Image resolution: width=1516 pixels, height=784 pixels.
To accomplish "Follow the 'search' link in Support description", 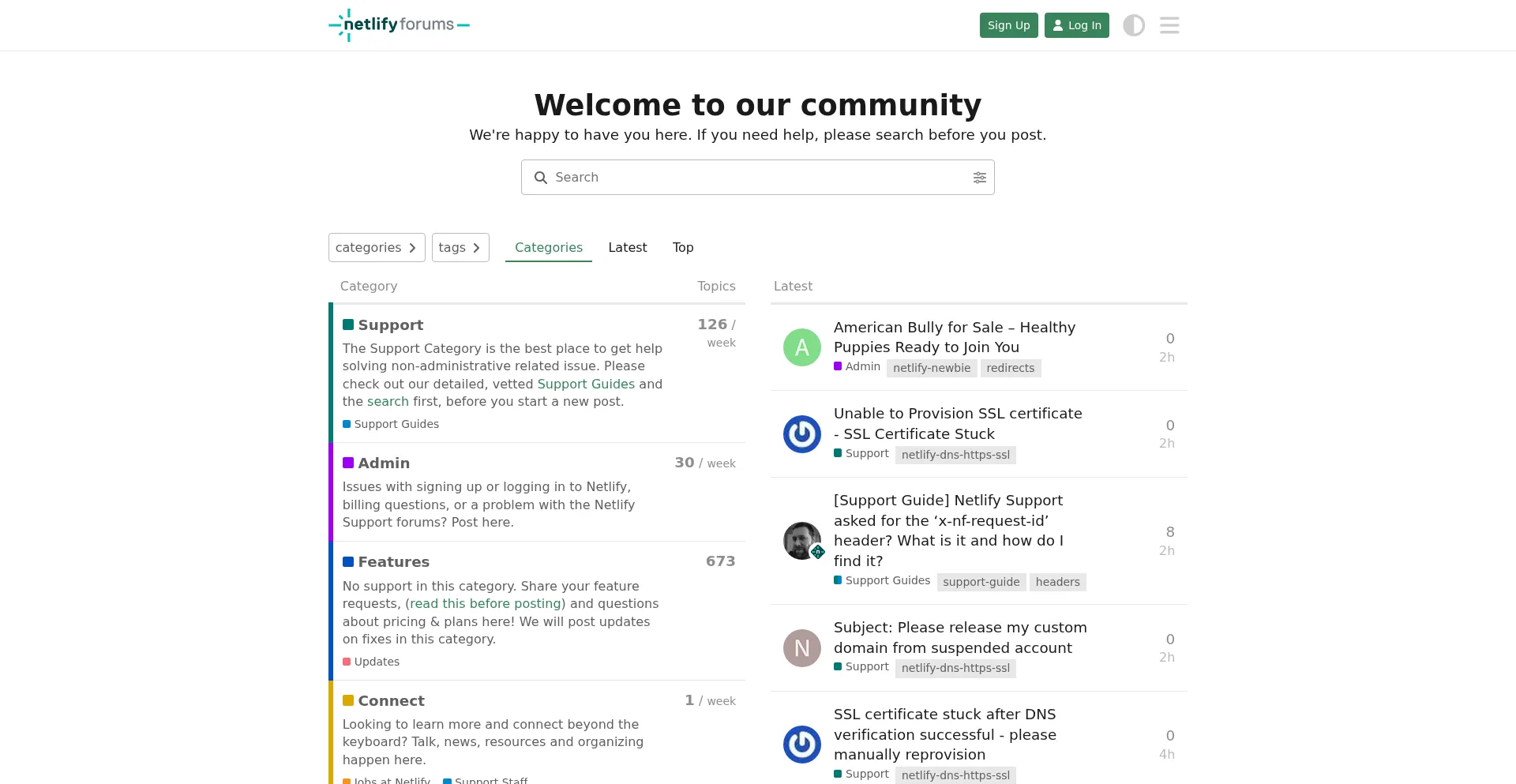I will [x=388, y=401].
